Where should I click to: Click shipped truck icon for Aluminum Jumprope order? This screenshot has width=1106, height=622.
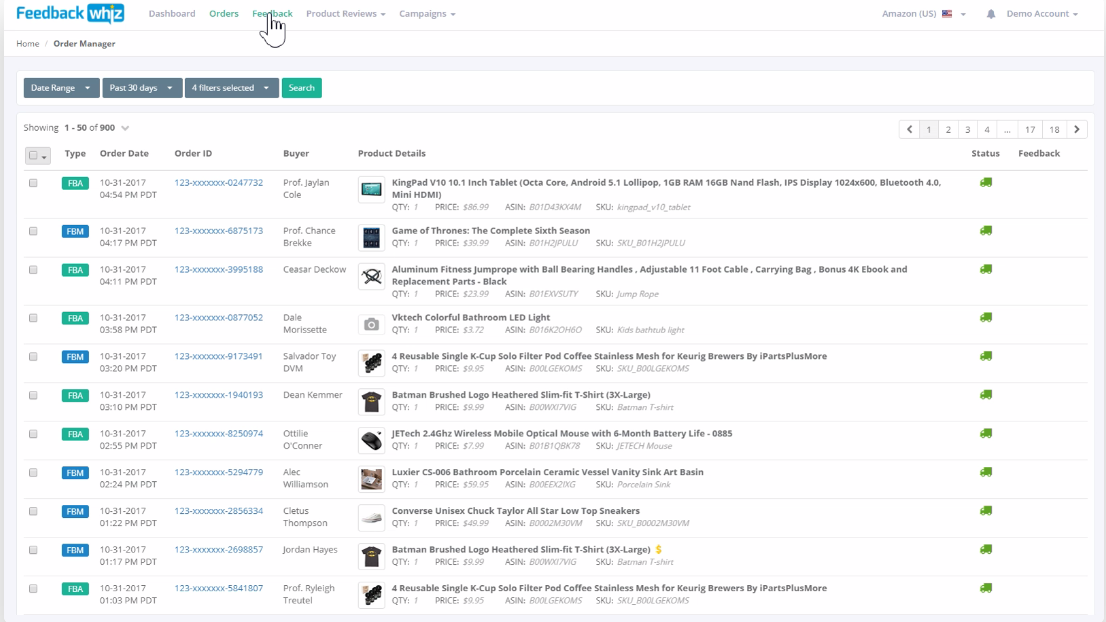point(986,269)
